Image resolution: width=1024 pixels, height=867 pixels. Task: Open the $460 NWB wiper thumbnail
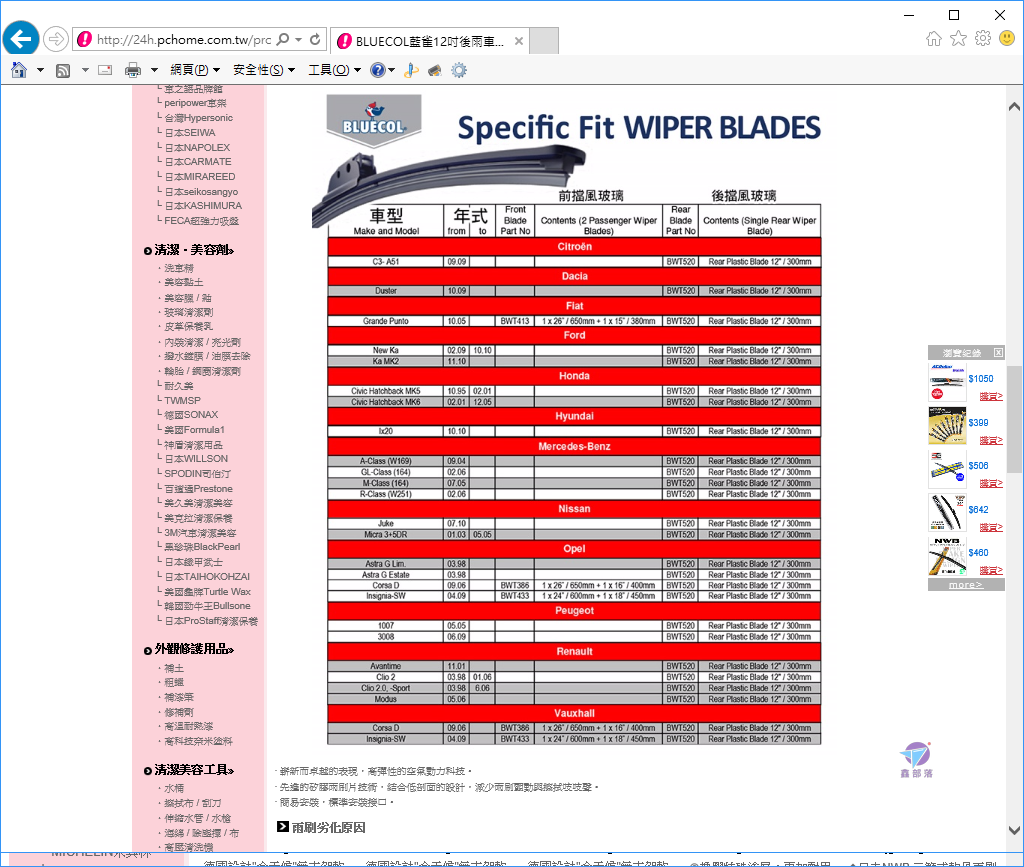click(x=947, y=556)
